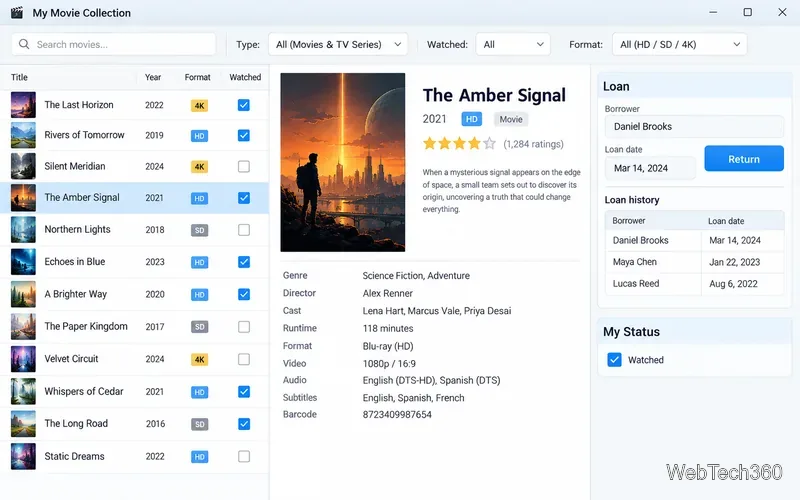800x500 pixels.
Task: Sort list by Title column header
Action: coord(19,77)
